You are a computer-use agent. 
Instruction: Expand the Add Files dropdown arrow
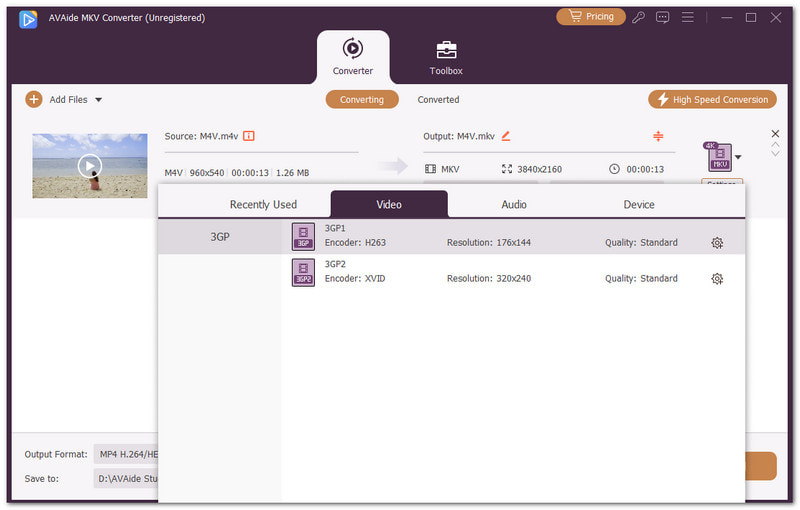[x=98, y=100]
